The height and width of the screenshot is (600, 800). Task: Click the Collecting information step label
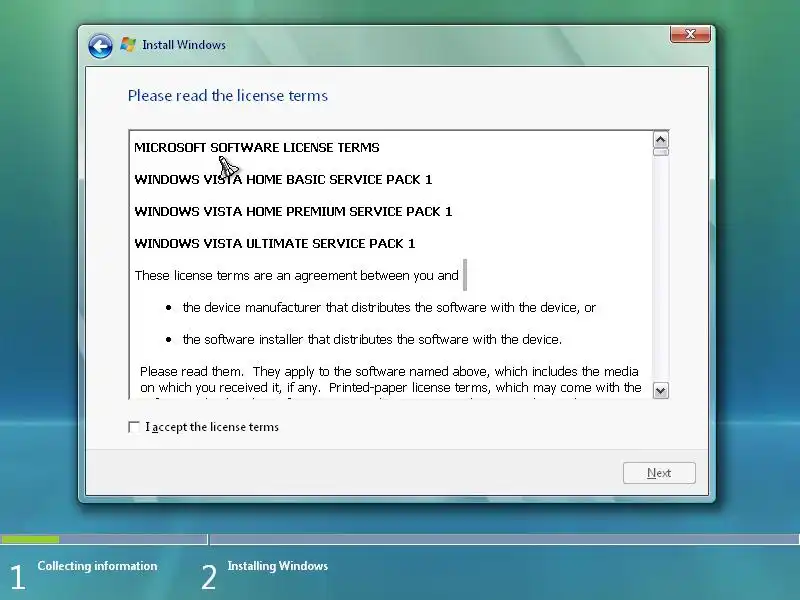click(x=97, y=566)
